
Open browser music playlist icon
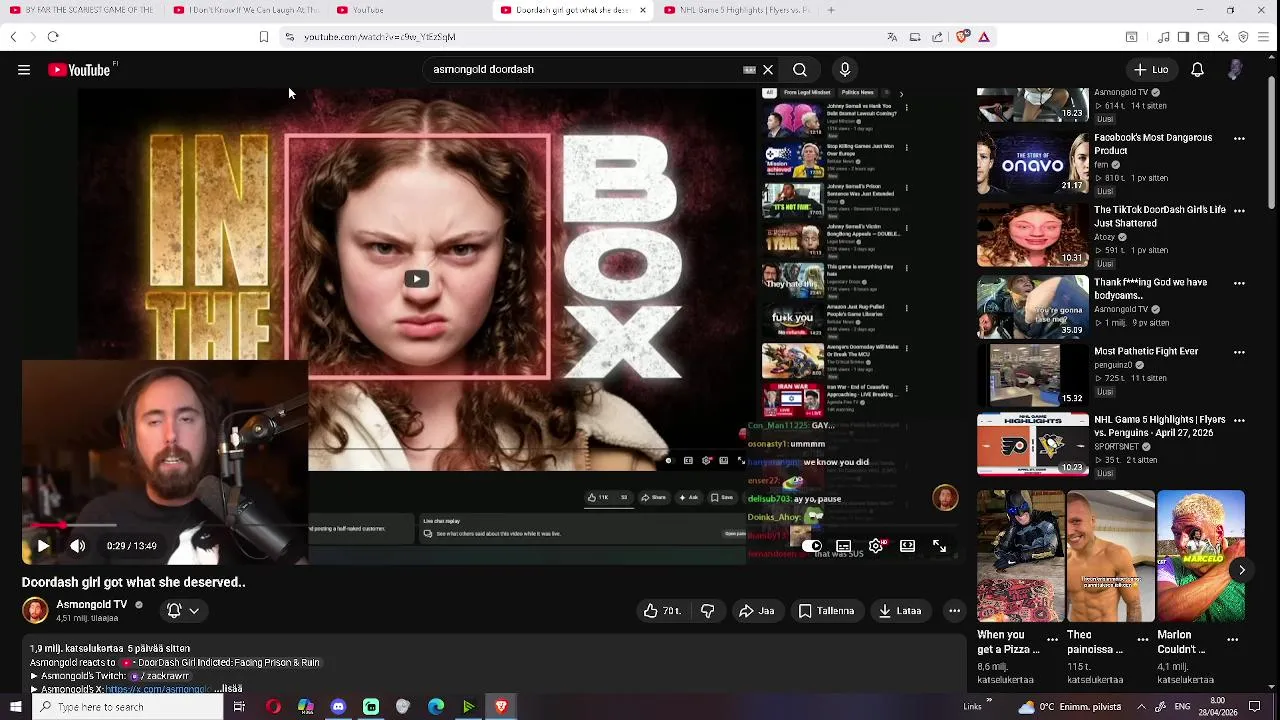(1164, 37)
